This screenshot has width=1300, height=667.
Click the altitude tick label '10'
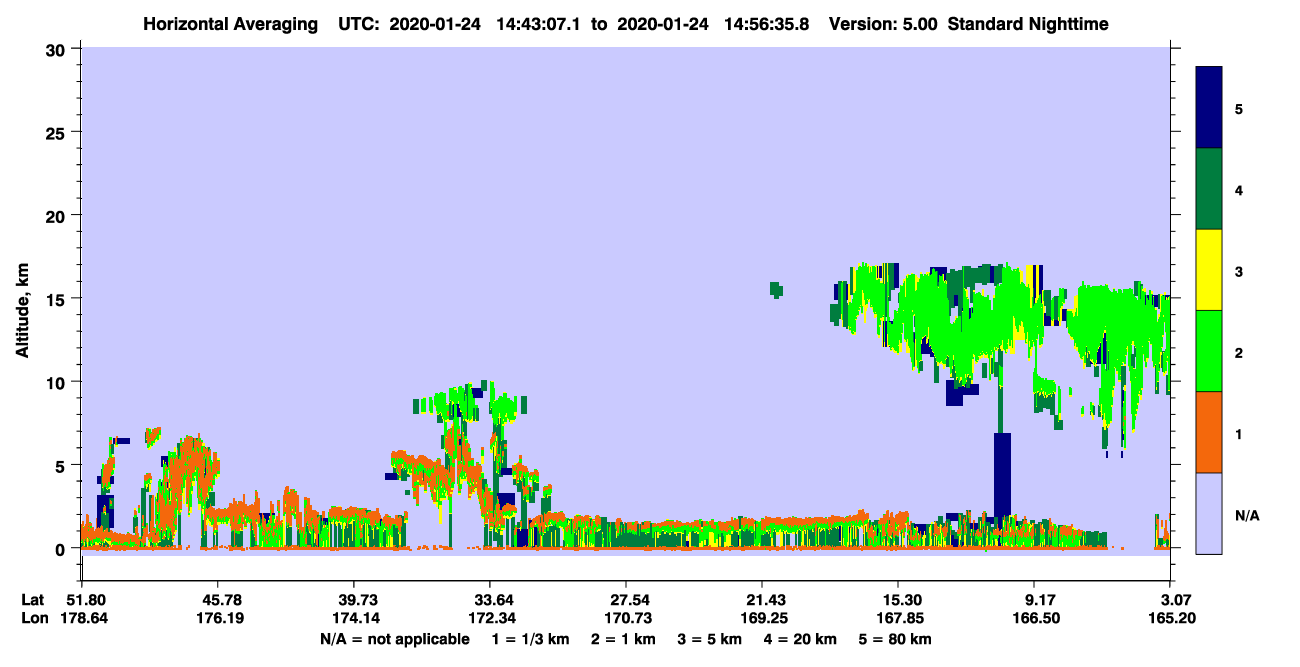coord(58,381)
